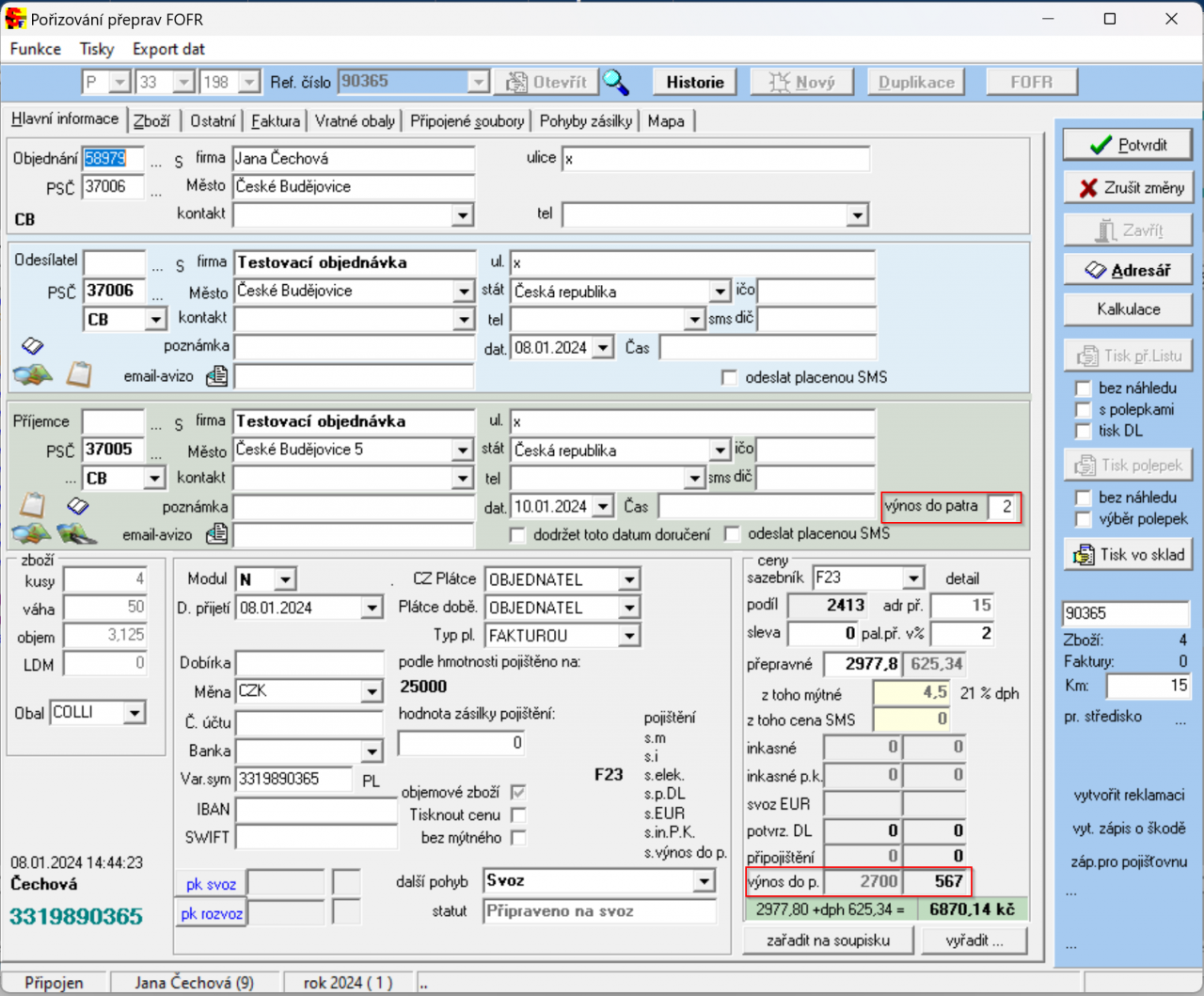This screenshot has width=1204, height=996.
Task: Click the recipient route map icon
Action: 77,534
